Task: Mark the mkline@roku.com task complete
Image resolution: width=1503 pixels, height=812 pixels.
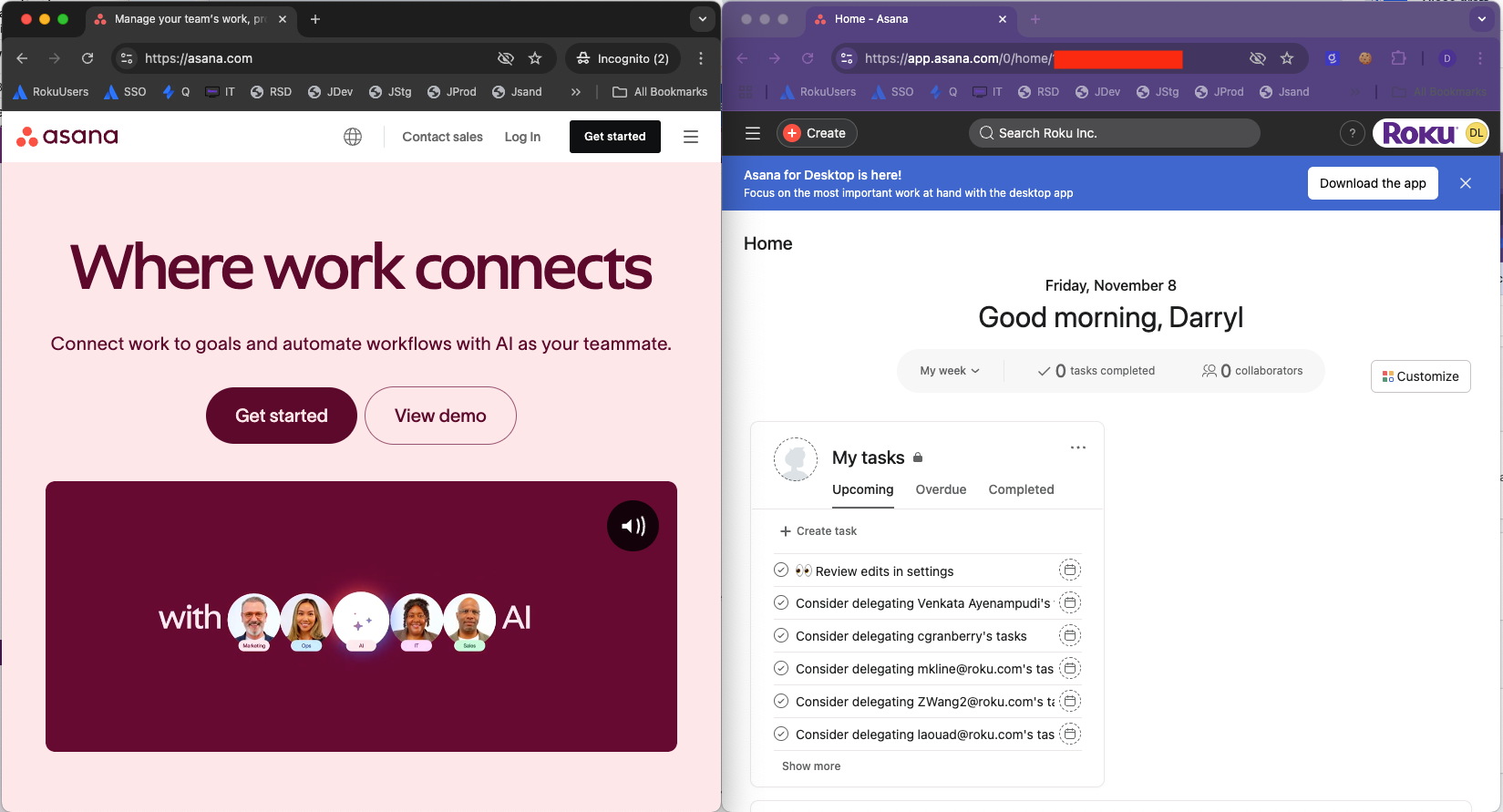Action: point(781,668)
